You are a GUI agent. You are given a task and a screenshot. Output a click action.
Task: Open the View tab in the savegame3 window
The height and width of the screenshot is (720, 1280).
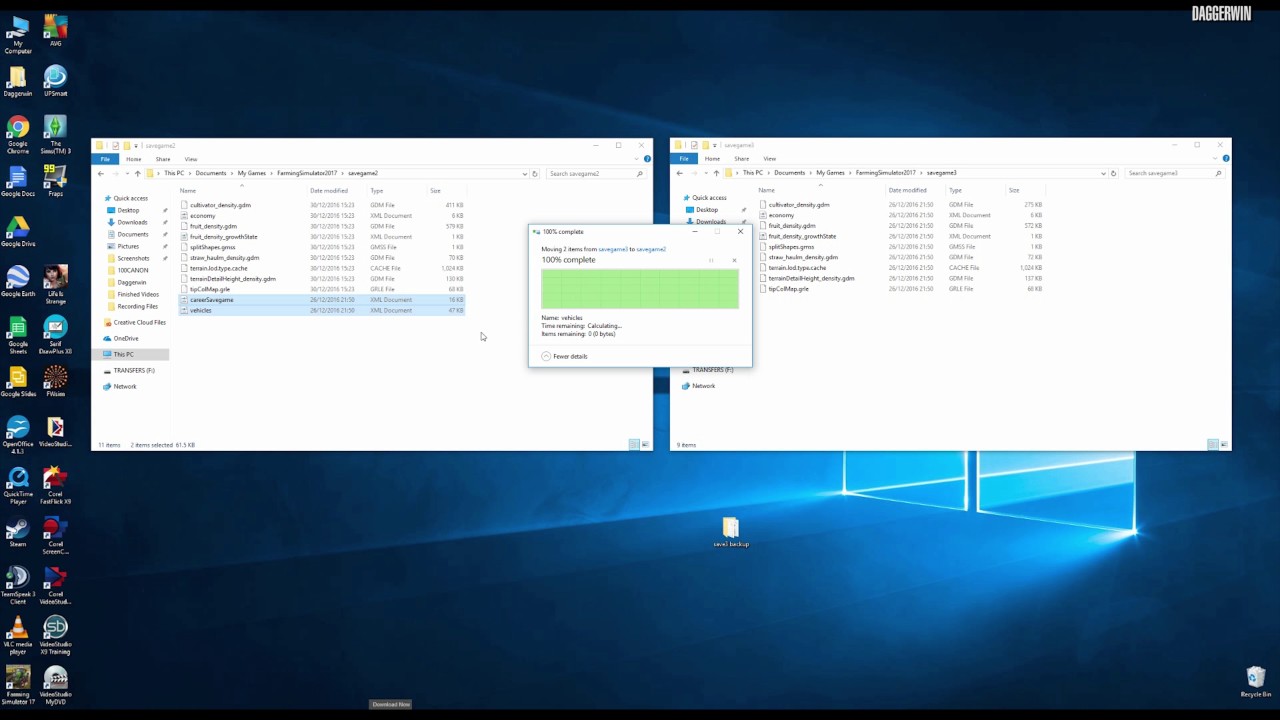769,159
